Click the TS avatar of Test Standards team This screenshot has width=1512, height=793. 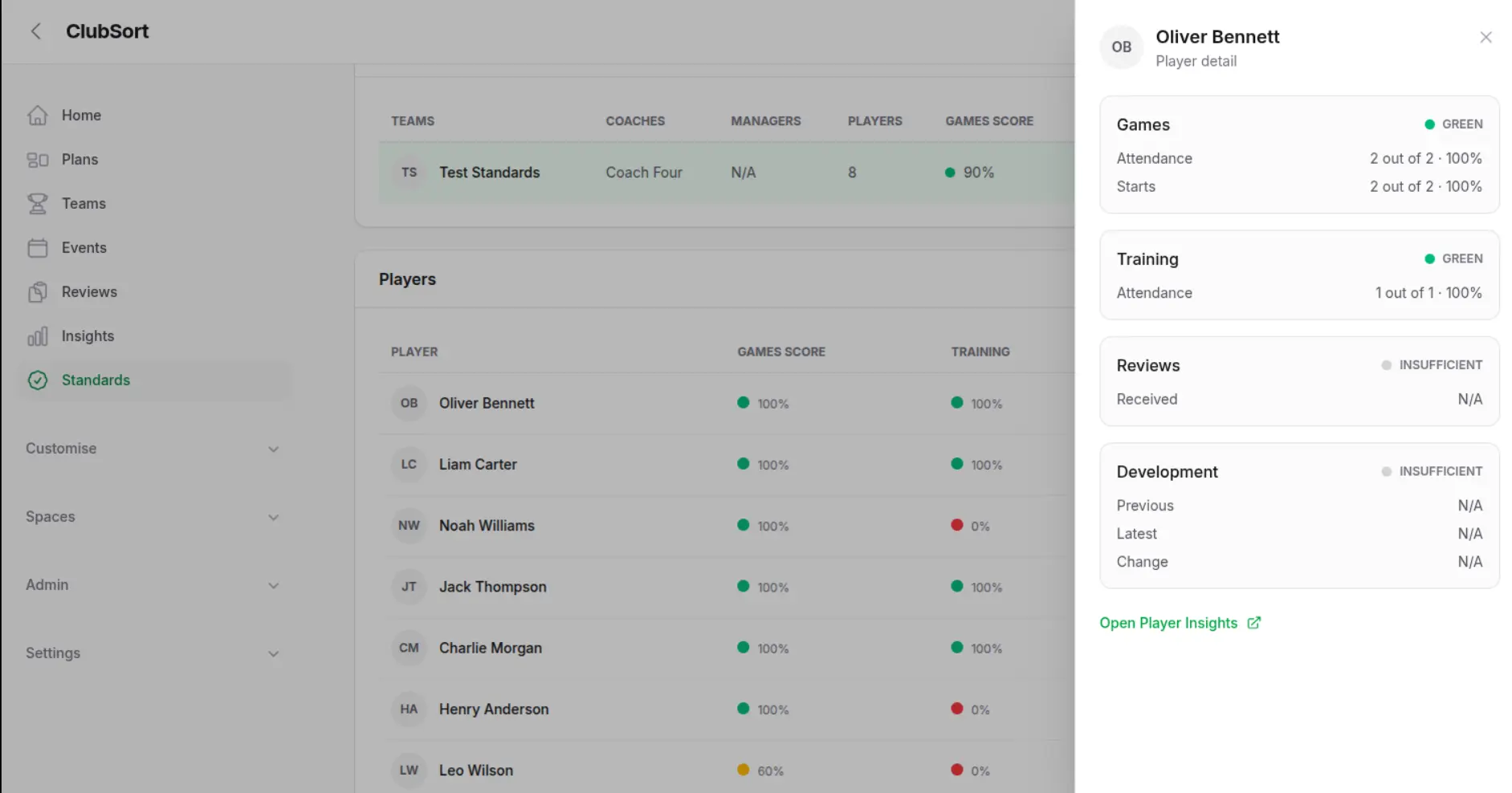click(x=410, y=173)
